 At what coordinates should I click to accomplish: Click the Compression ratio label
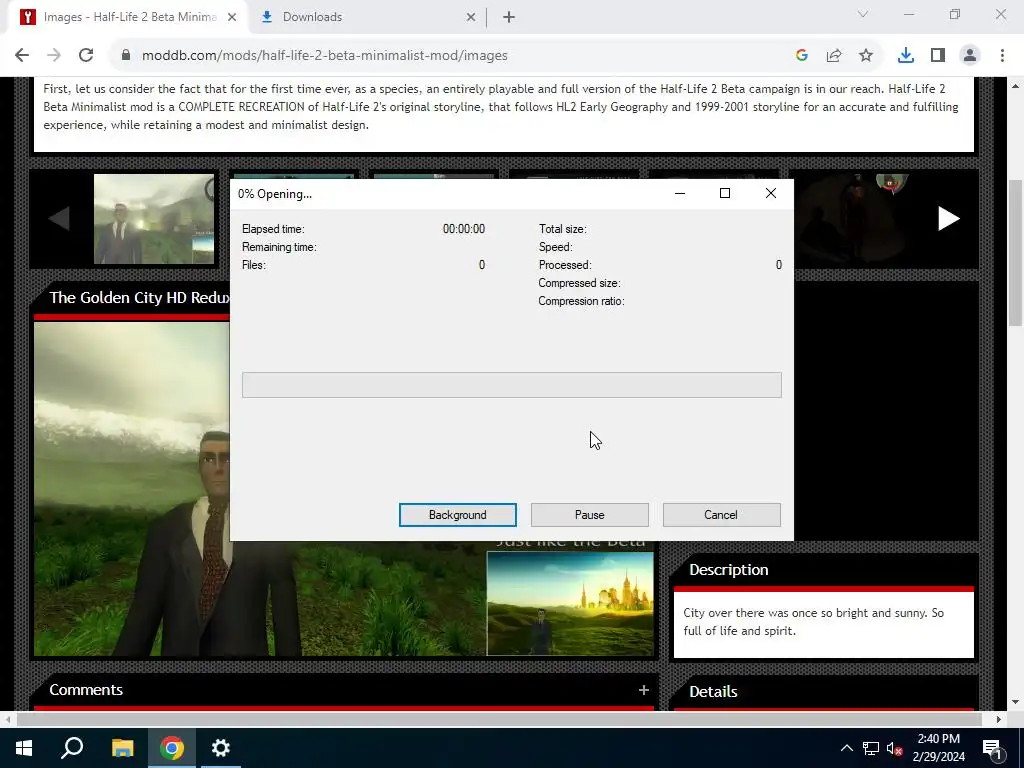(581, 301)
